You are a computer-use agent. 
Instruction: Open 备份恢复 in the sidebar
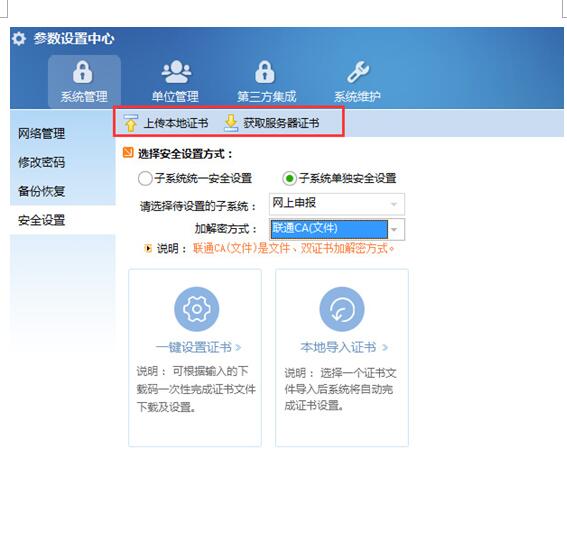[41, 191]
